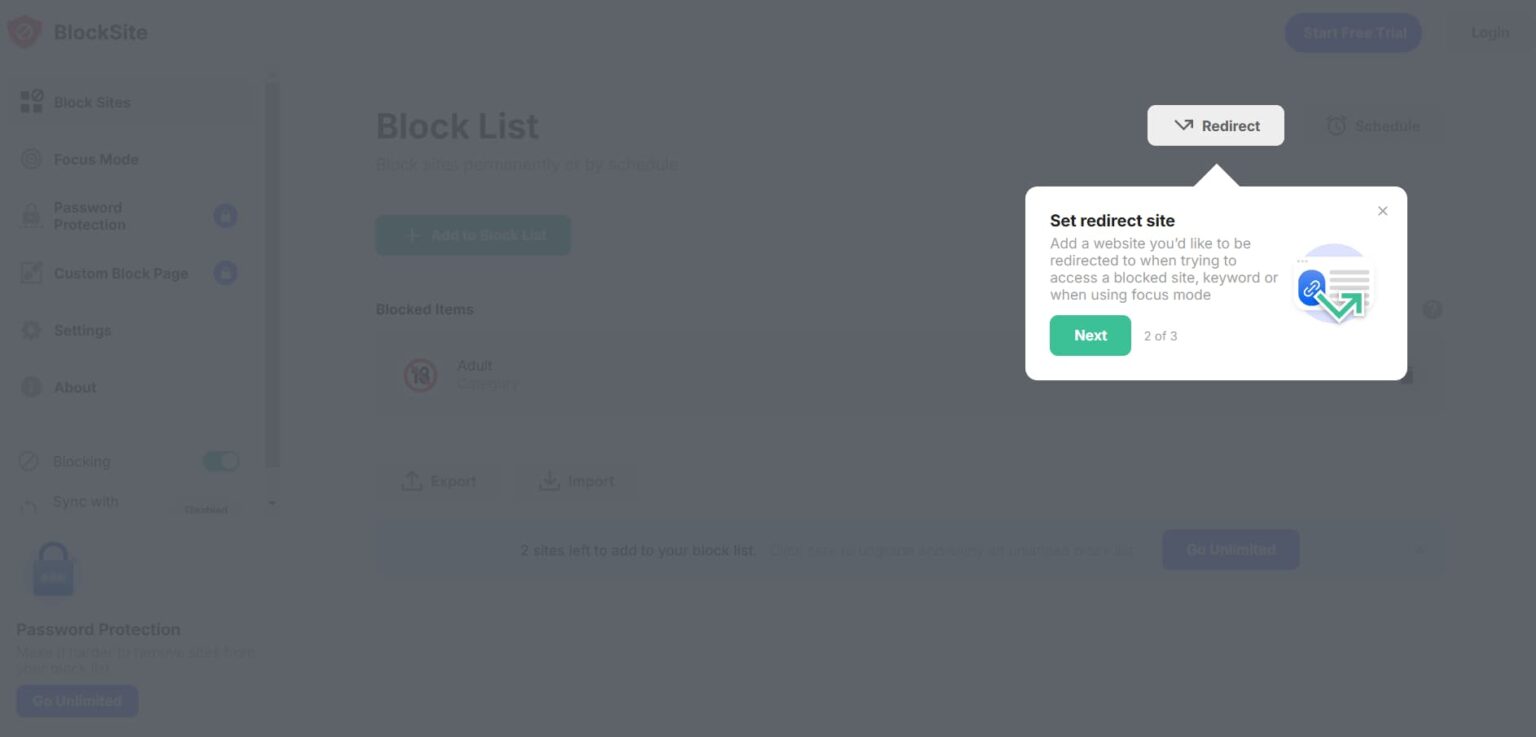Click the BlockSite shield logo
1536x737 pixels.
pyautogui.click(x=24, y=31)
